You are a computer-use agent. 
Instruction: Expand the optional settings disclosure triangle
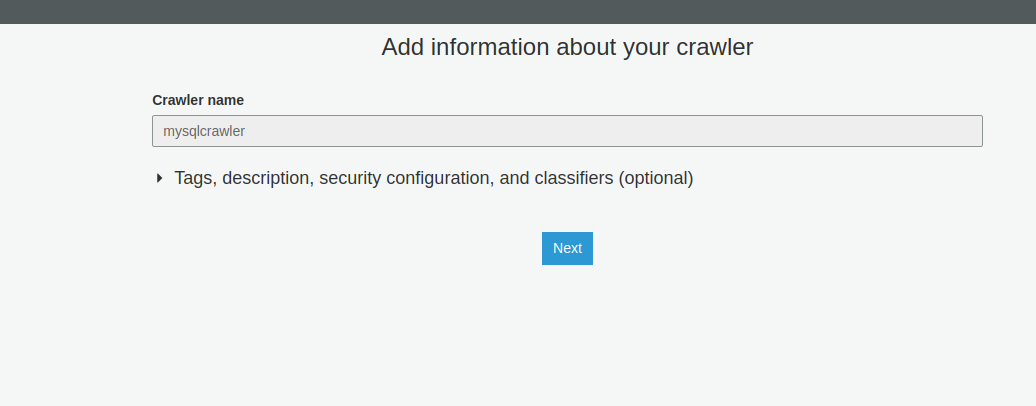coord(159,178)
